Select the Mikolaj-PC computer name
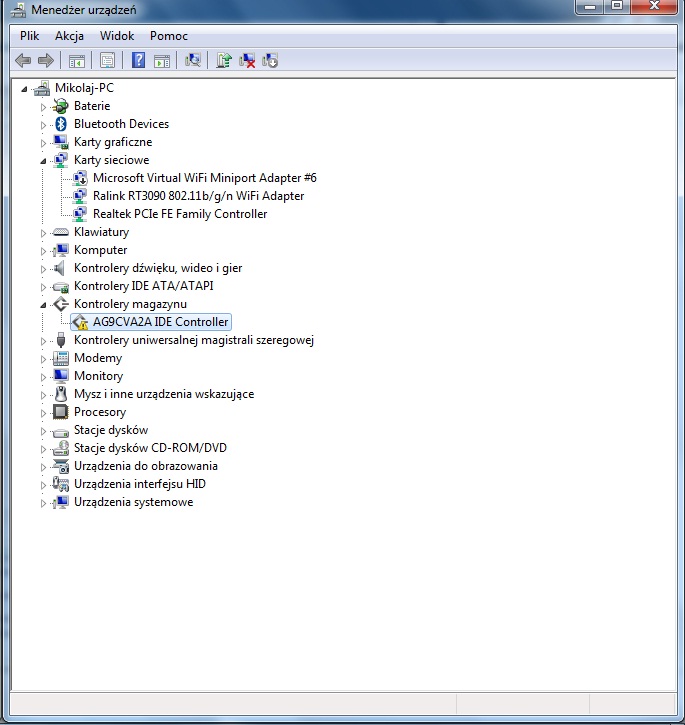685x725 pixels. (x=84, y=88)
